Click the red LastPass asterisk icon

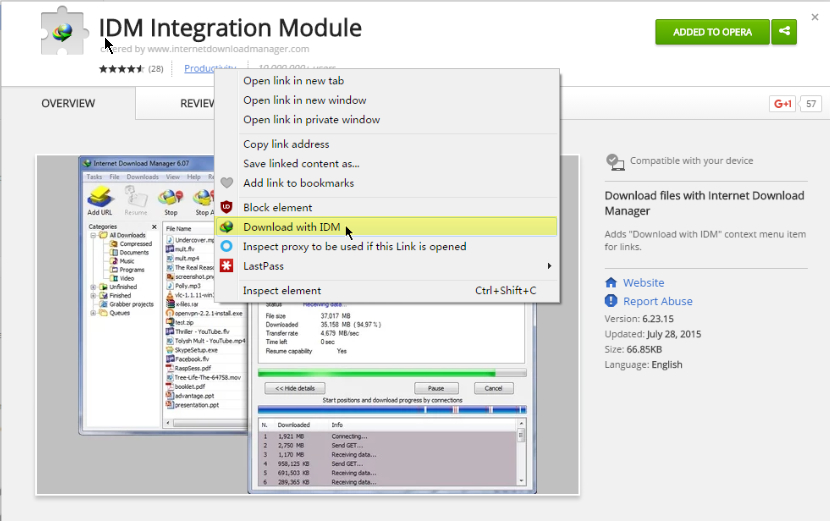coord(227,266)
